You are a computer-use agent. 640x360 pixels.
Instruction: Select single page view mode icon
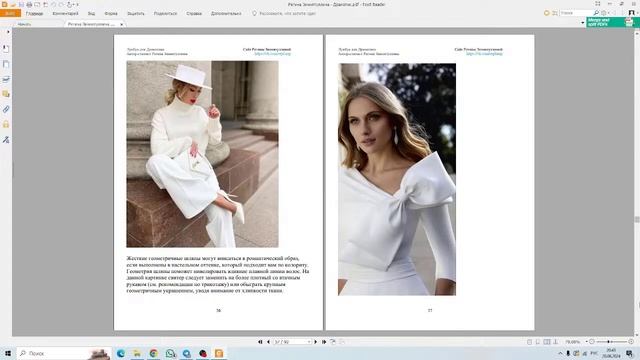(529, 342)
